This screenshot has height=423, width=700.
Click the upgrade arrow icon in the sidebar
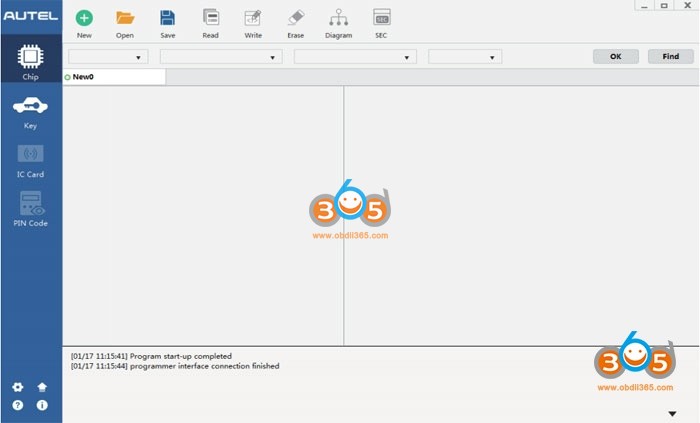[x=42, y=387]
